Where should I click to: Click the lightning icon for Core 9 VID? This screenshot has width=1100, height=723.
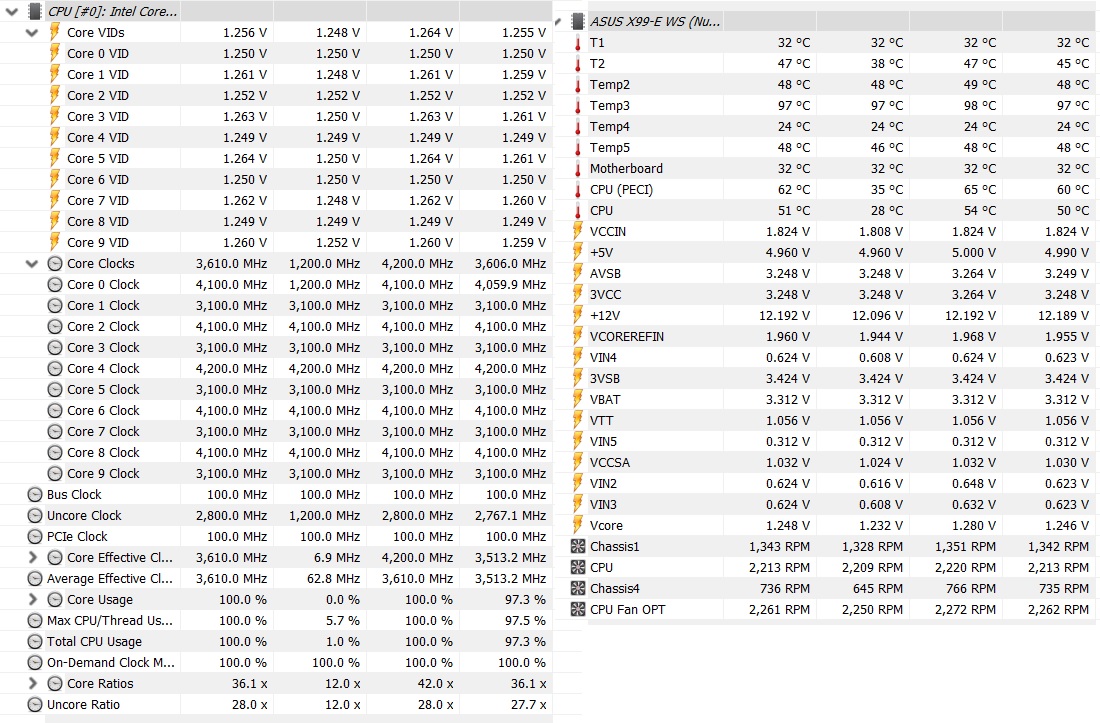55,243
